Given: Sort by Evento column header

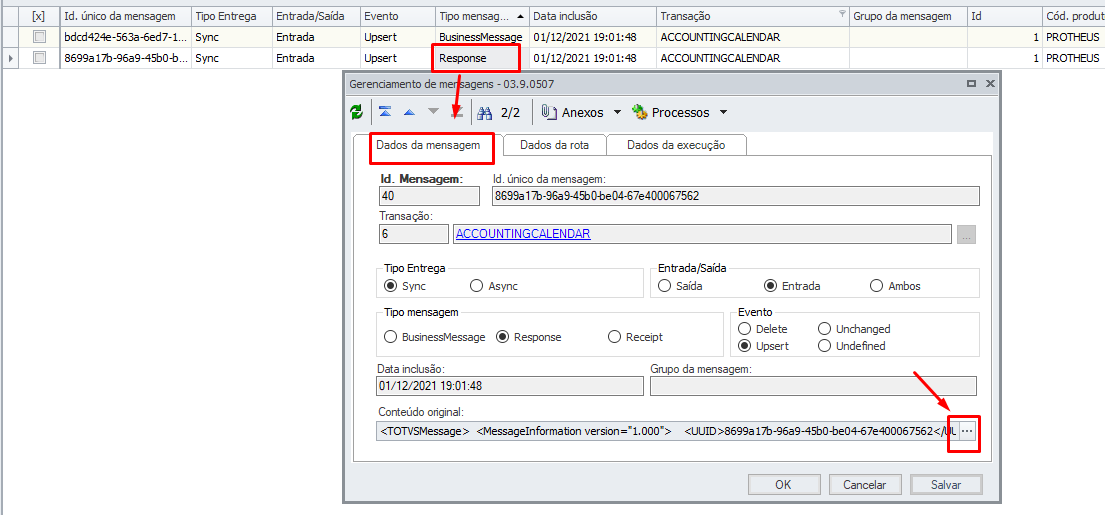Looking at the screenshot, I should [396, 16].
